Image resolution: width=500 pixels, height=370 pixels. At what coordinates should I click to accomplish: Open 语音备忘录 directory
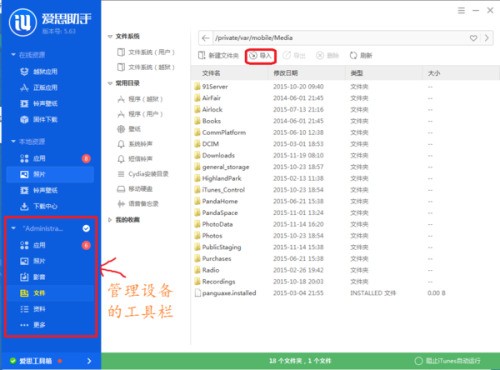point(138,204)
